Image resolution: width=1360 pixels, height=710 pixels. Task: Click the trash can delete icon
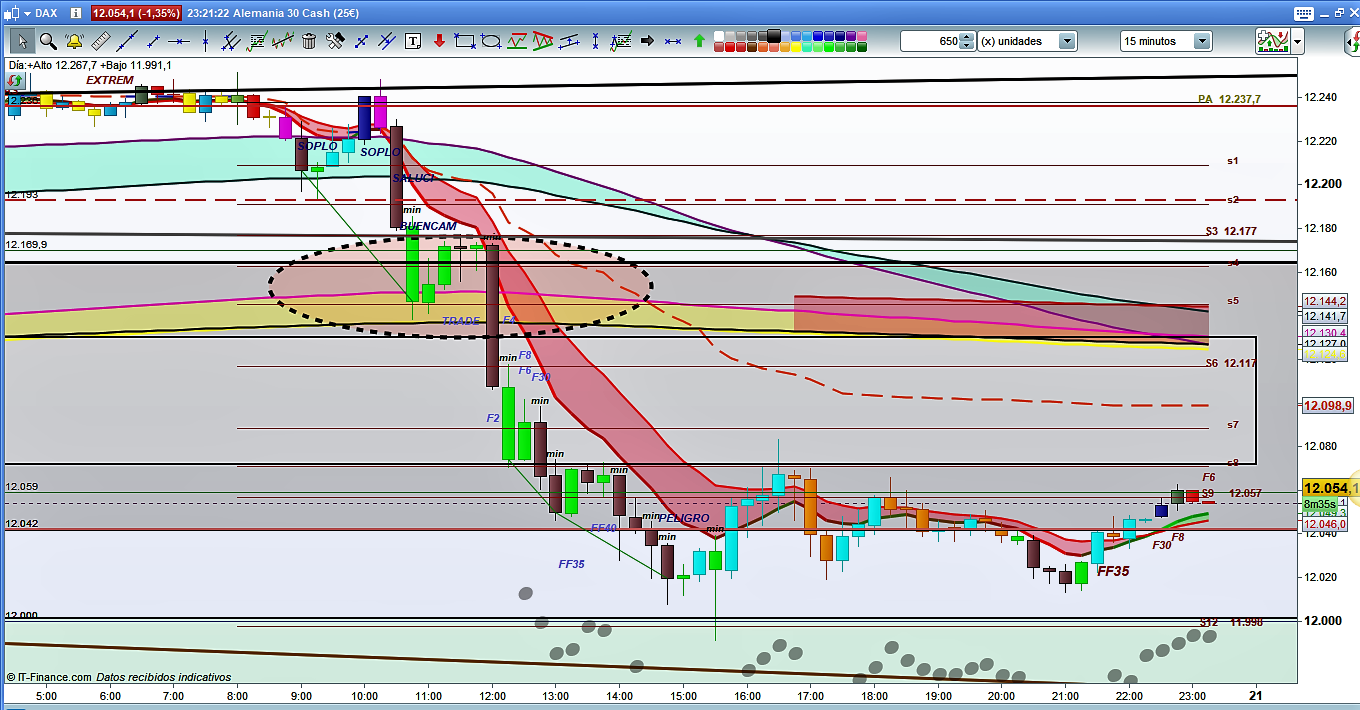[x=309, y=41]
